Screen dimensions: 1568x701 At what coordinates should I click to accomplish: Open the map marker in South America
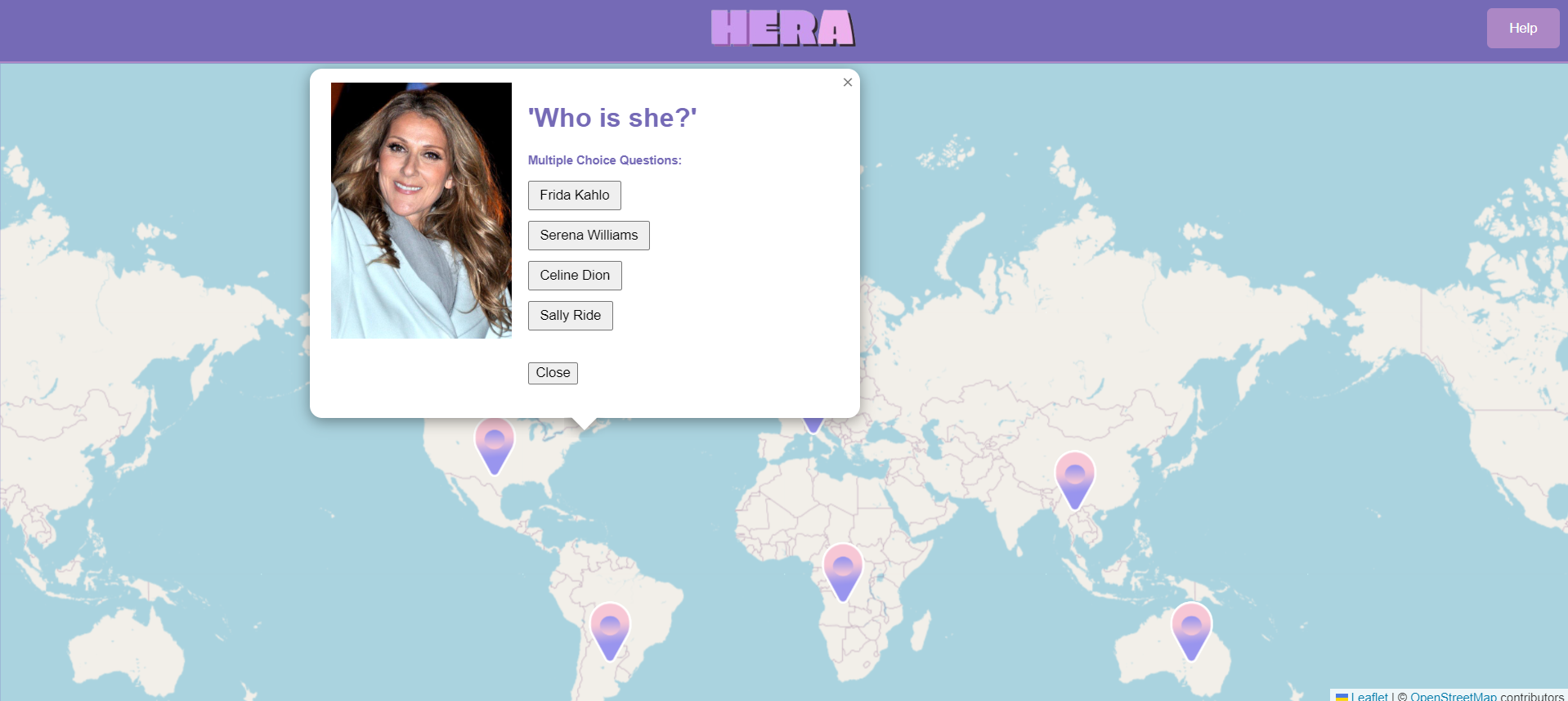(x=610, y=631)
